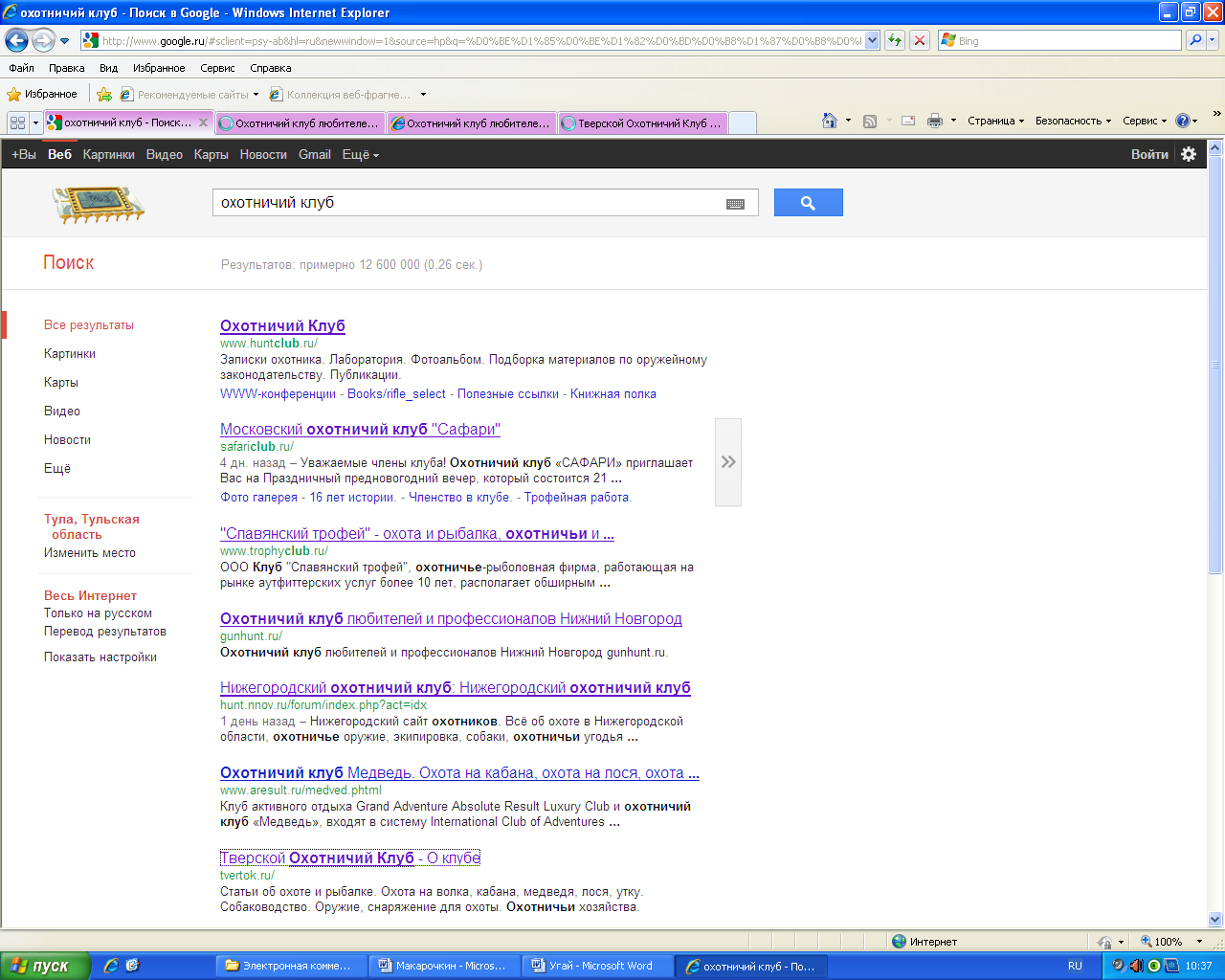Image resolution: width=1225 pixels, height=980 pixels.
Task: Open Электронная комме... taskbar folder
Action: 291,966
